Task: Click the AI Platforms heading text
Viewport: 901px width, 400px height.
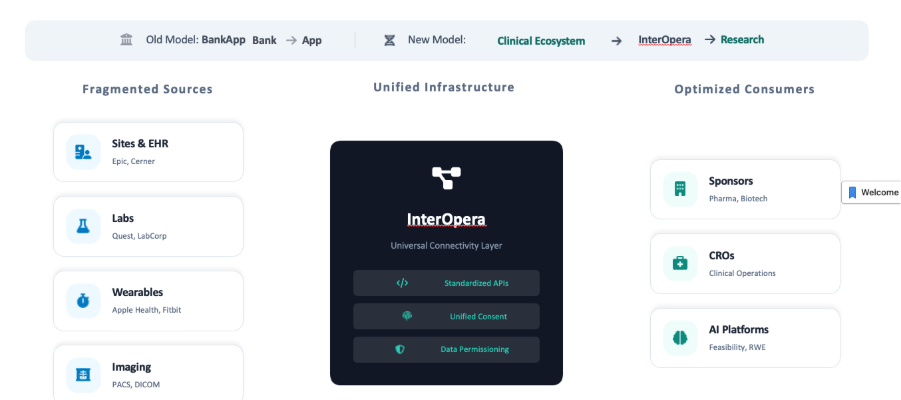Action: click(738, 330)
